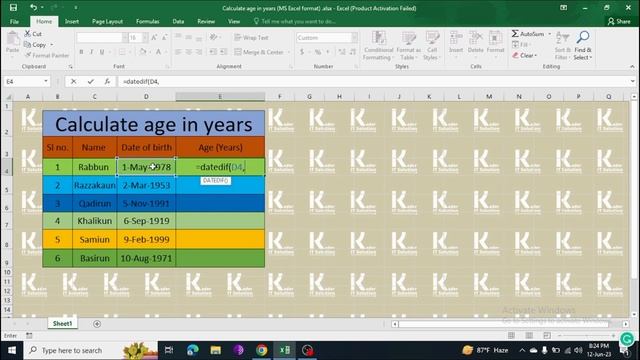Open Microsoft Edge from taskbar
This screenshot has width=640, height=360.
[x=192, y=350]
